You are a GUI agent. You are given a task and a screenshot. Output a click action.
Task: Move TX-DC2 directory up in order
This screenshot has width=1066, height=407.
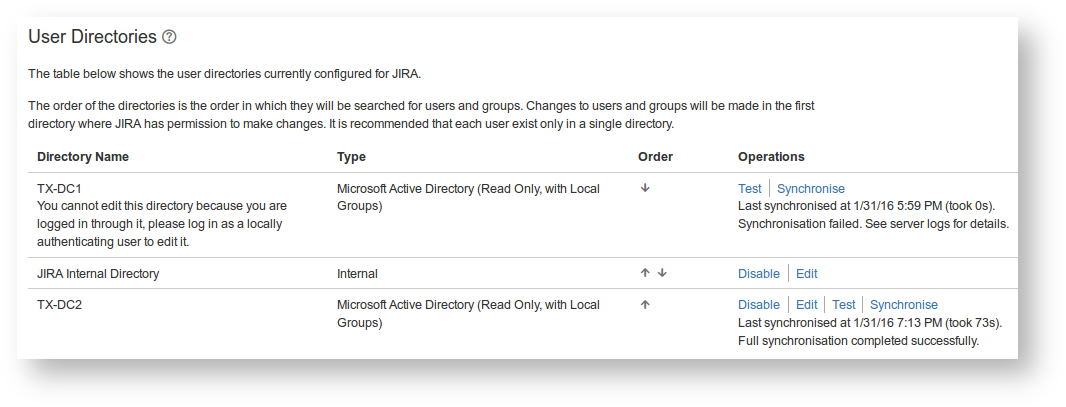coord(645,305)
